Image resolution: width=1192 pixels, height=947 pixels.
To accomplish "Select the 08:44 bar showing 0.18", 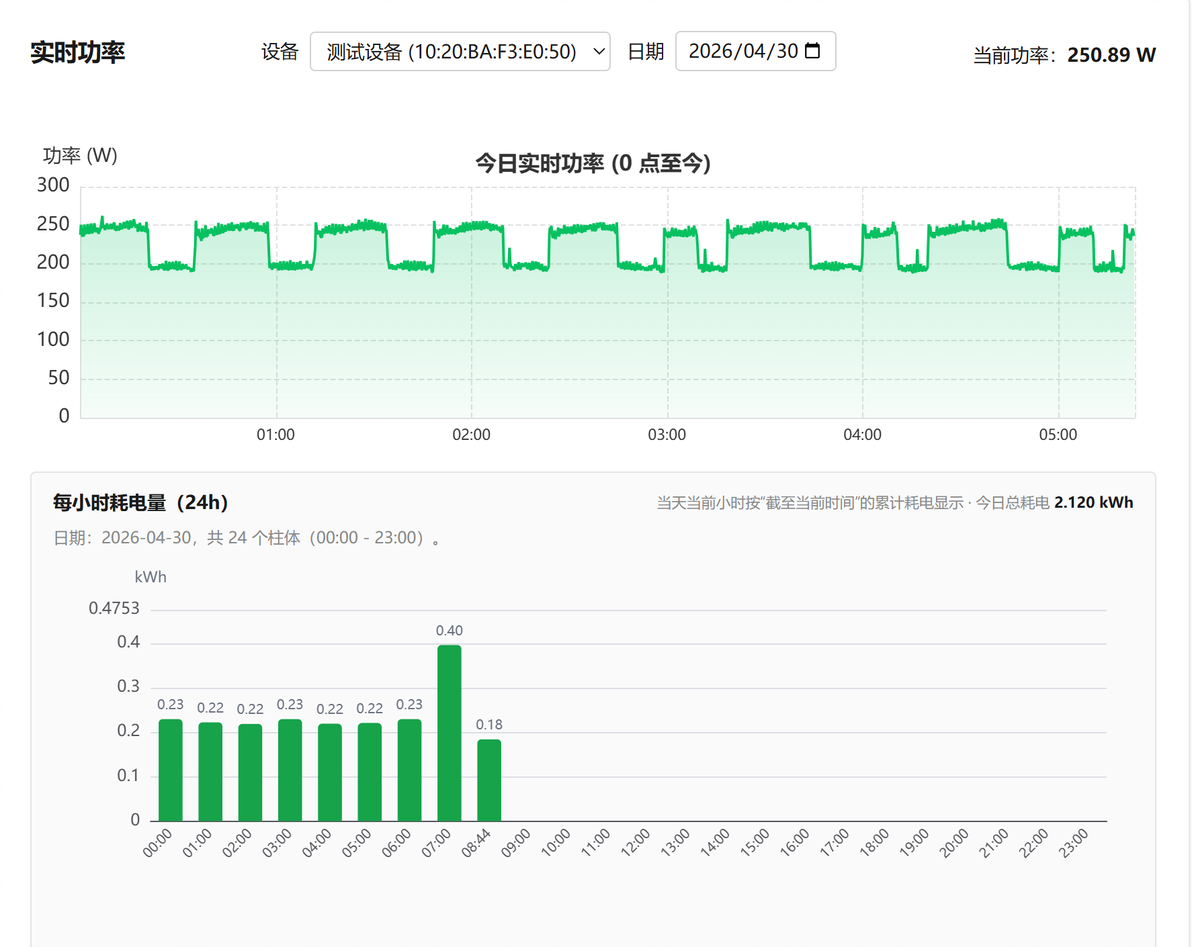I will pos(489,780).
